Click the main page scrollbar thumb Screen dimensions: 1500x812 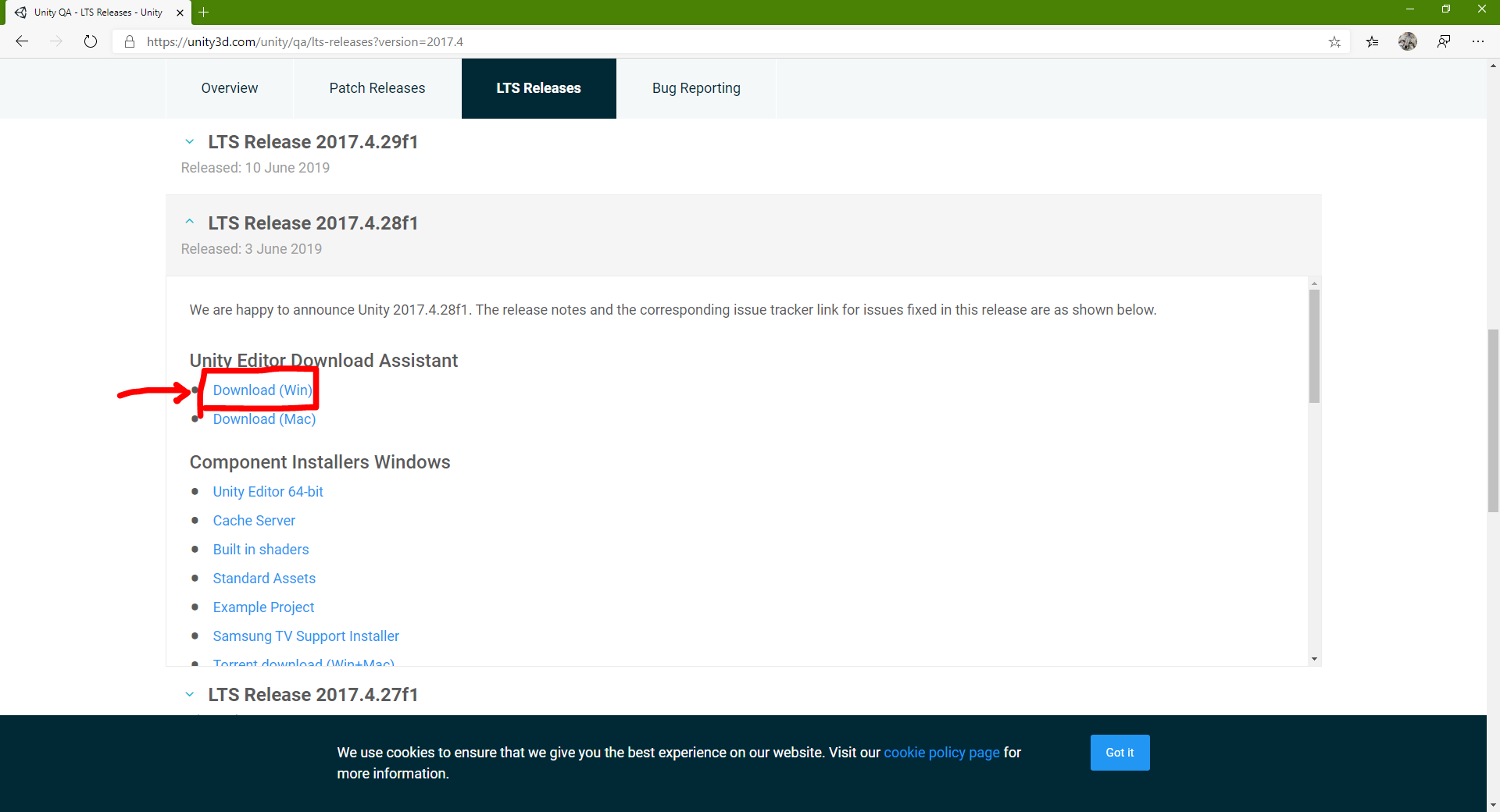point(1493,421)
